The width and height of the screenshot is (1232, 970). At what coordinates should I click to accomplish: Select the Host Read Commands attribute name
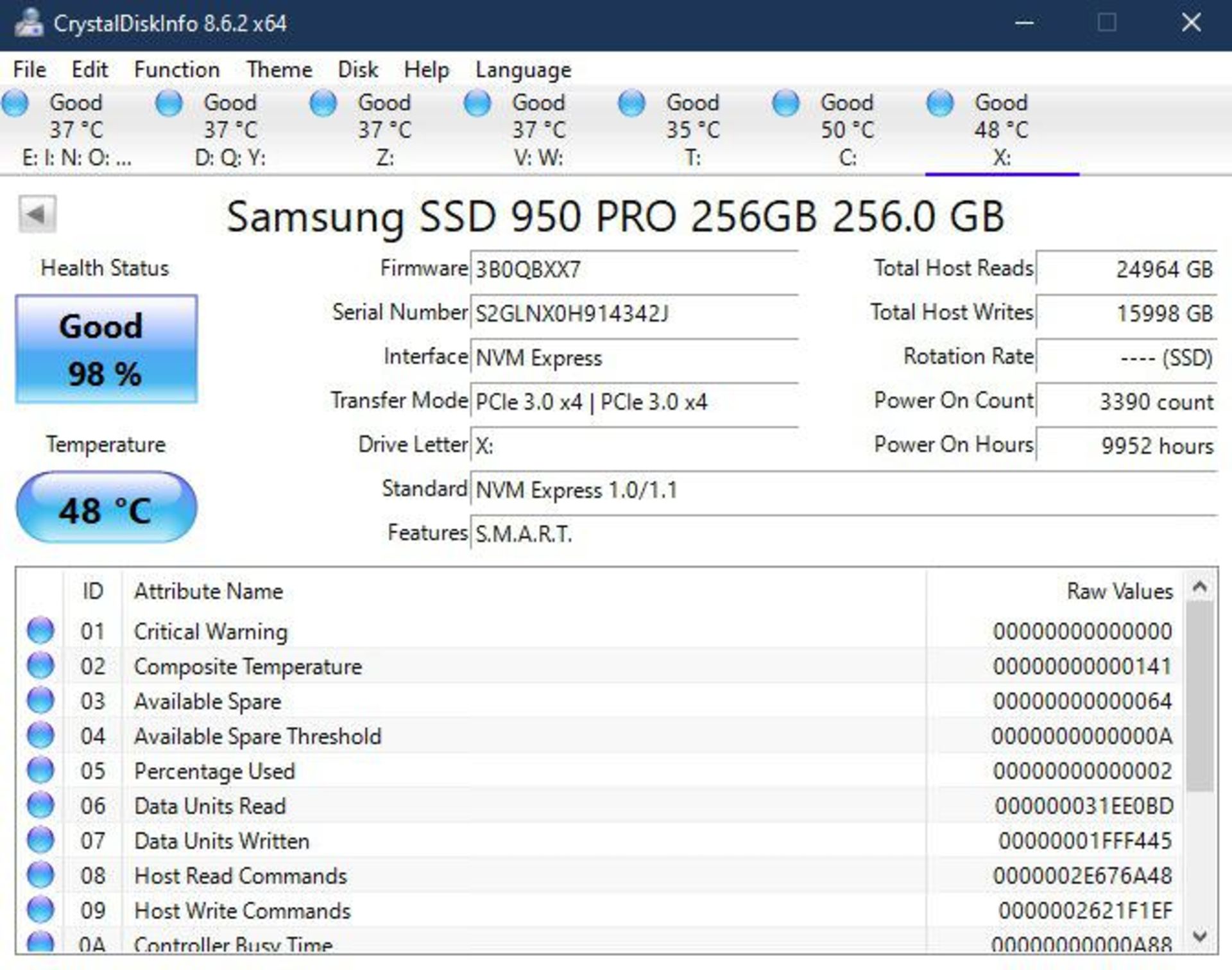[241, 876]
